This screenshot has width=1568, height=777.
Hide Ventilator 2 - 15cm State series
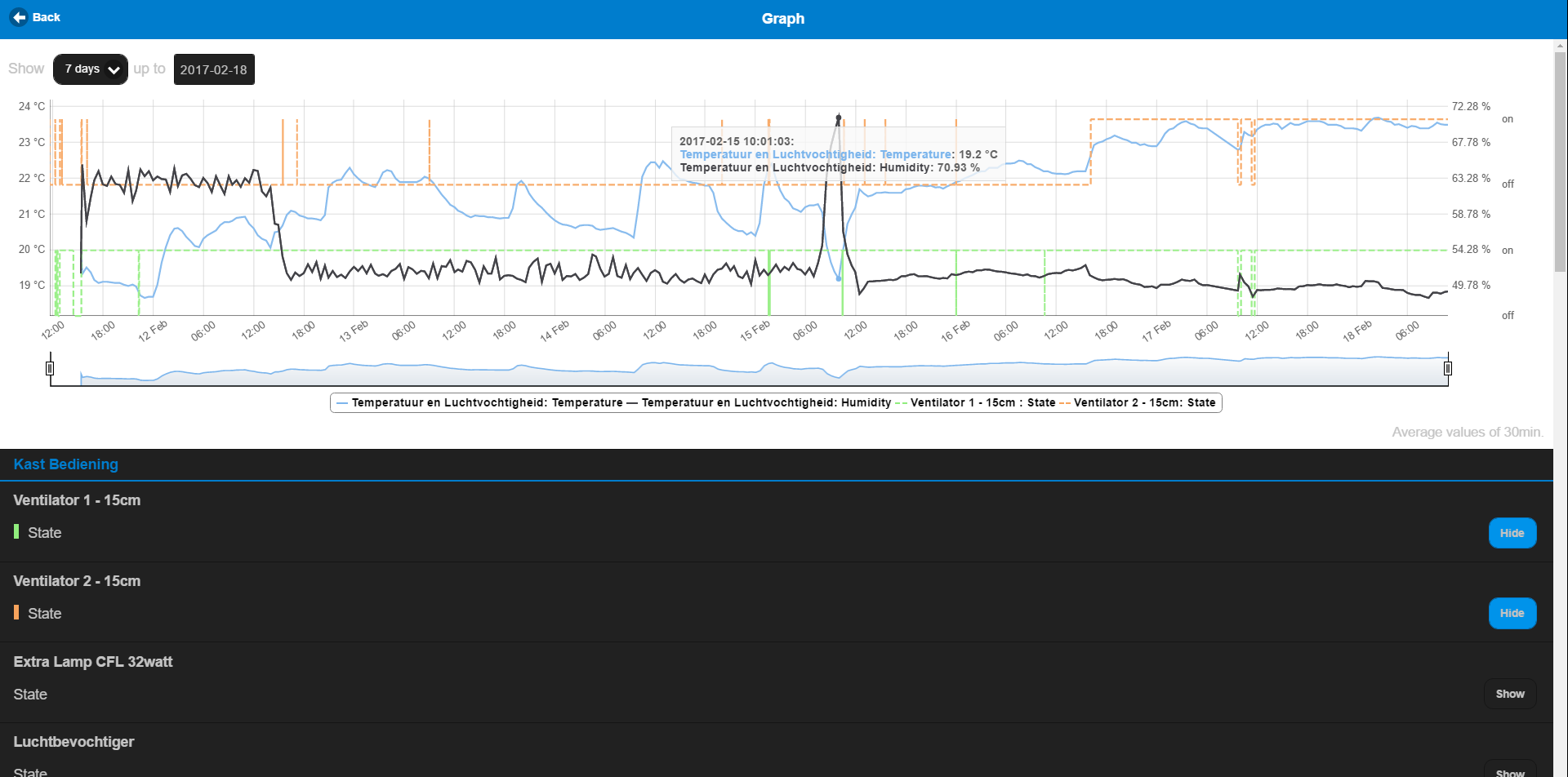tap(1512, 613)
